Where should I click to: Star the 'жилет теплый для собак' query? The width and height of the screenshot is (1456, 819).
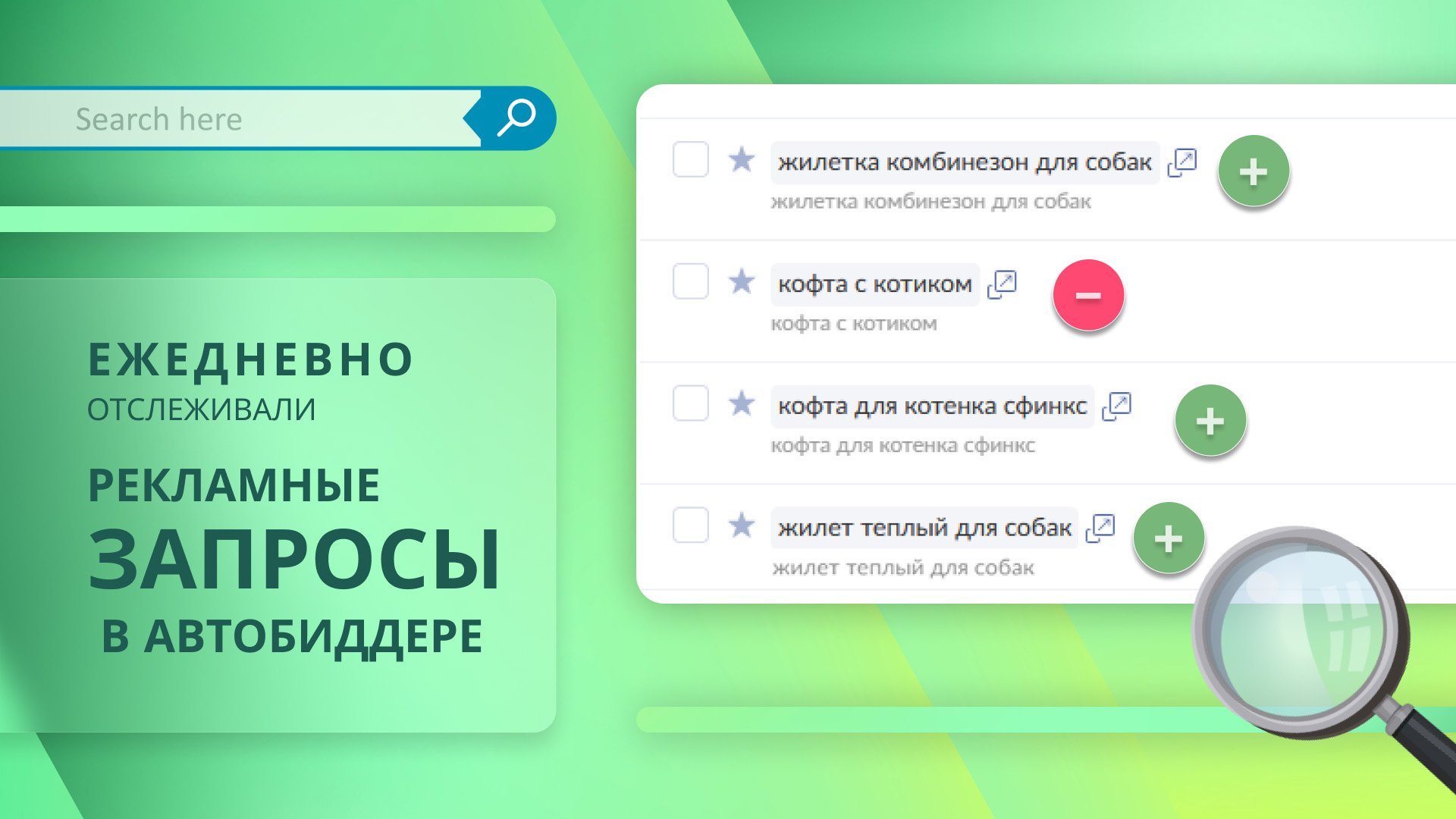(742, 526)
